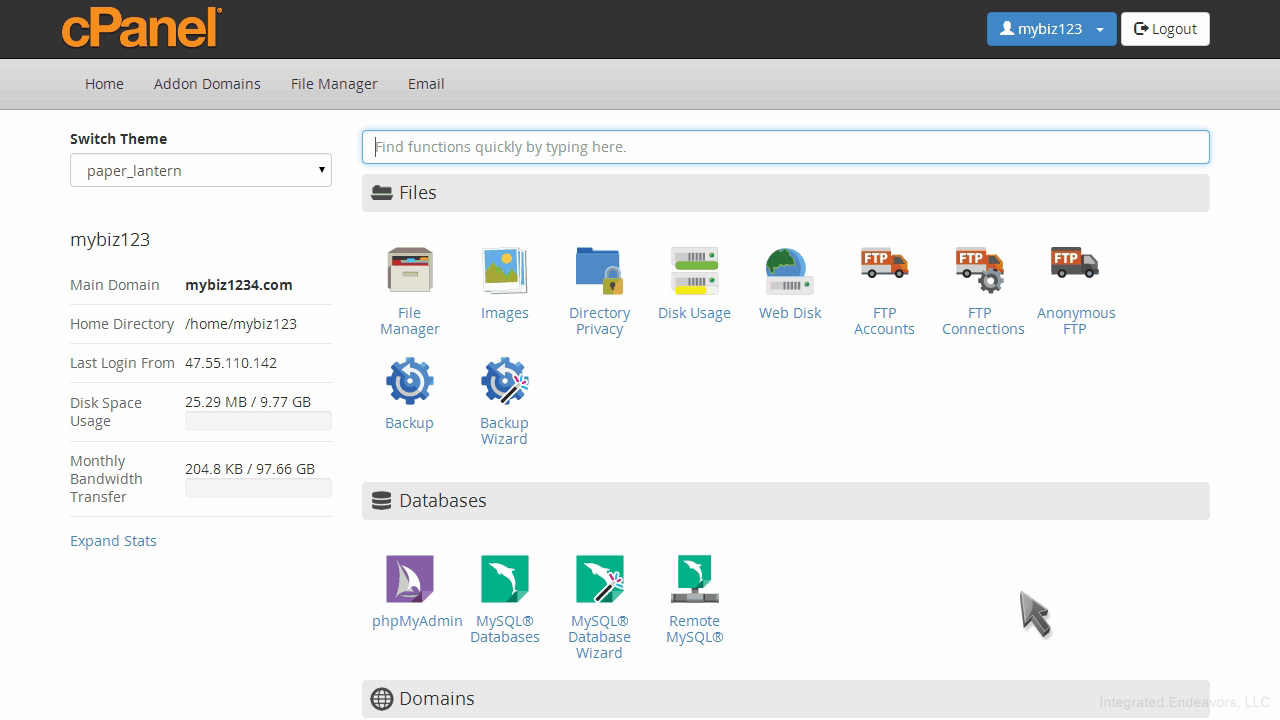
Task: Open the Backup Wizard icon
Action: point(504,382)
